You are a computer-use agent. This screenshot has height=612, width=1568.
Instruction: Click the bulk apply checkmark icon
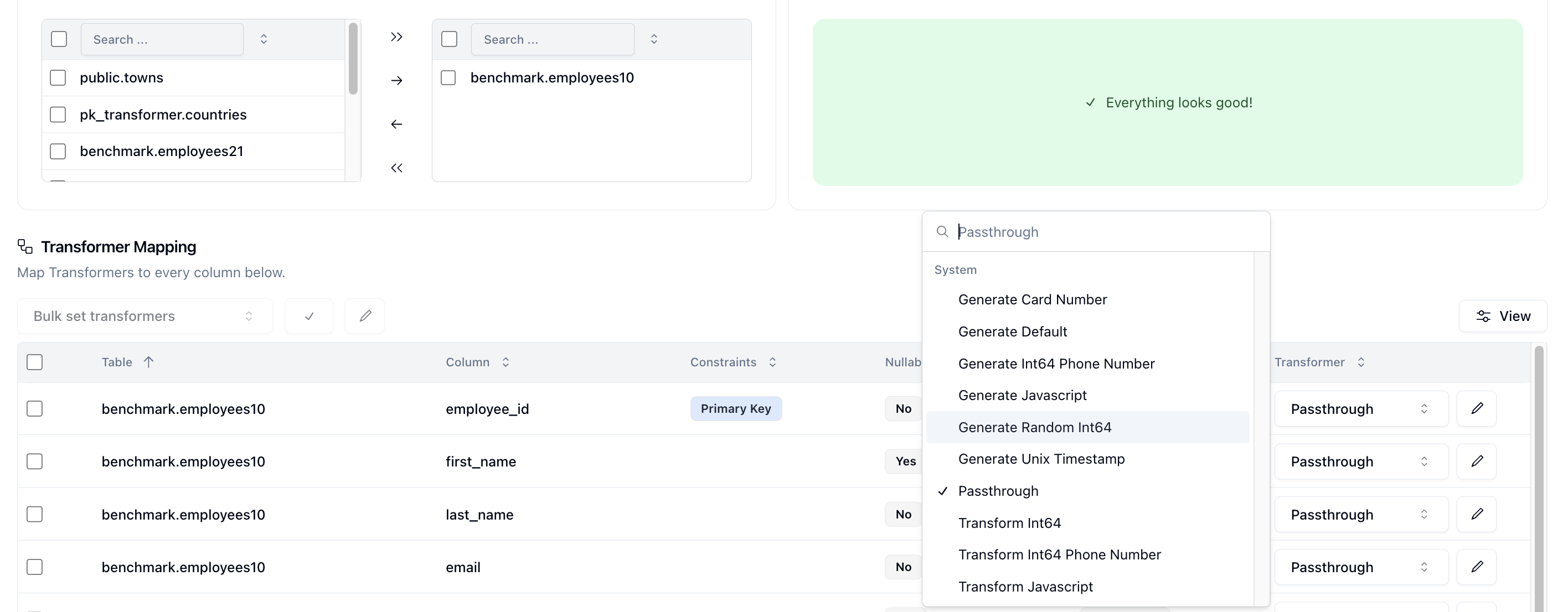click(x=309, y=316)
